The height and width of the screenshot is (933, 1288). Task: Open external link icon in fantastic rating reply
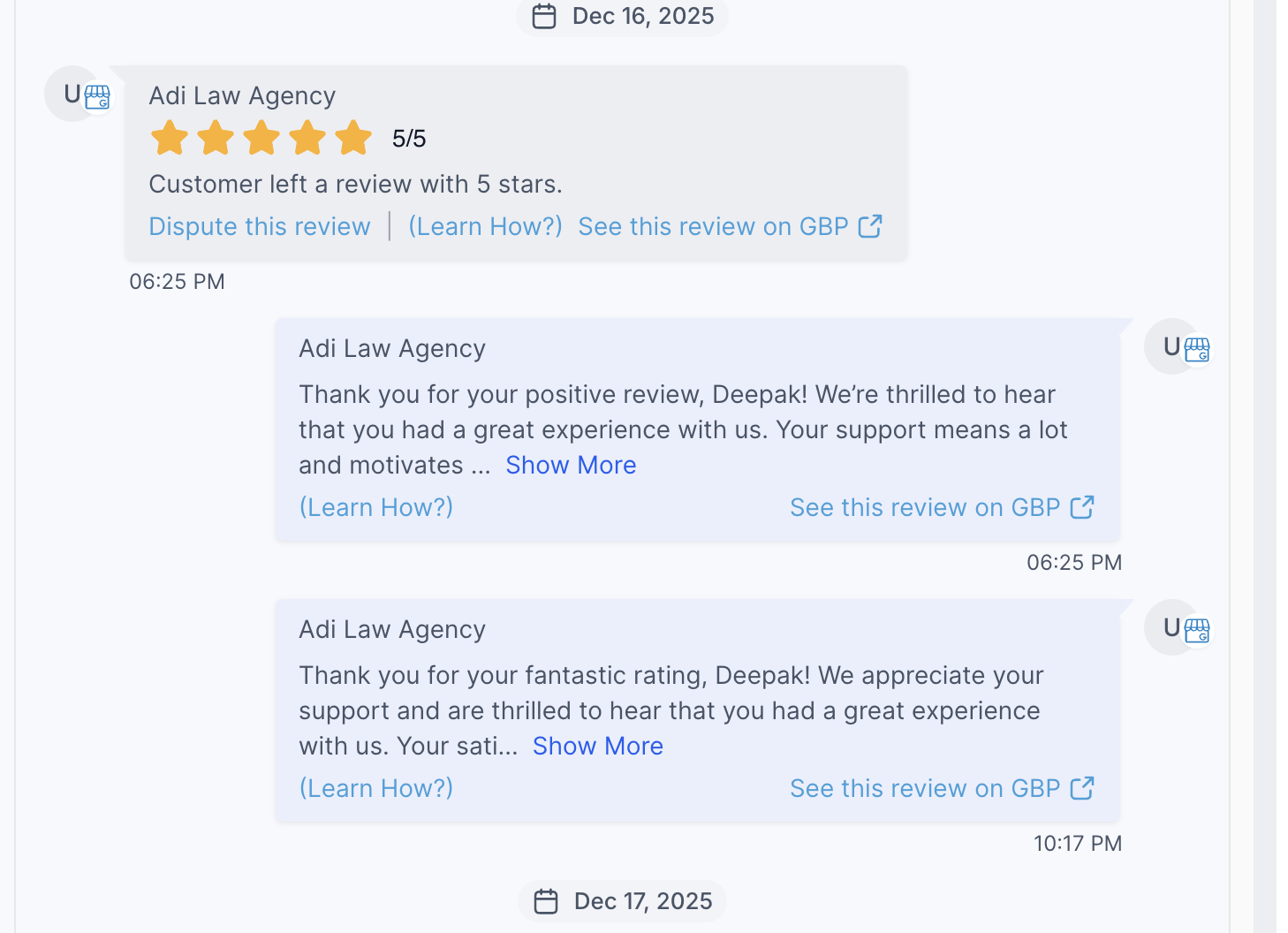pos(1082,788)
